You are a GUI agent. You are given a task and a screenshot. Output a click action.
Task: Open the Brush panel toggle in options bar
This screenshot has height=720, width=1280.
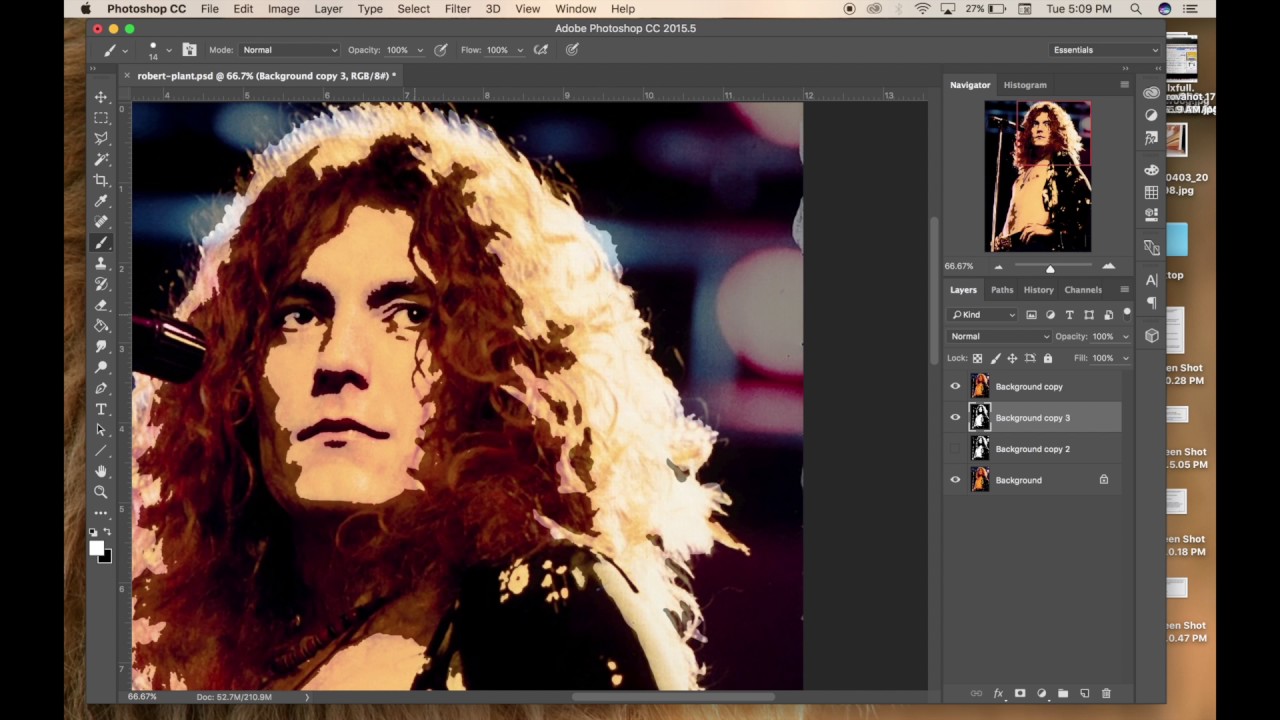tap(189, 50)
